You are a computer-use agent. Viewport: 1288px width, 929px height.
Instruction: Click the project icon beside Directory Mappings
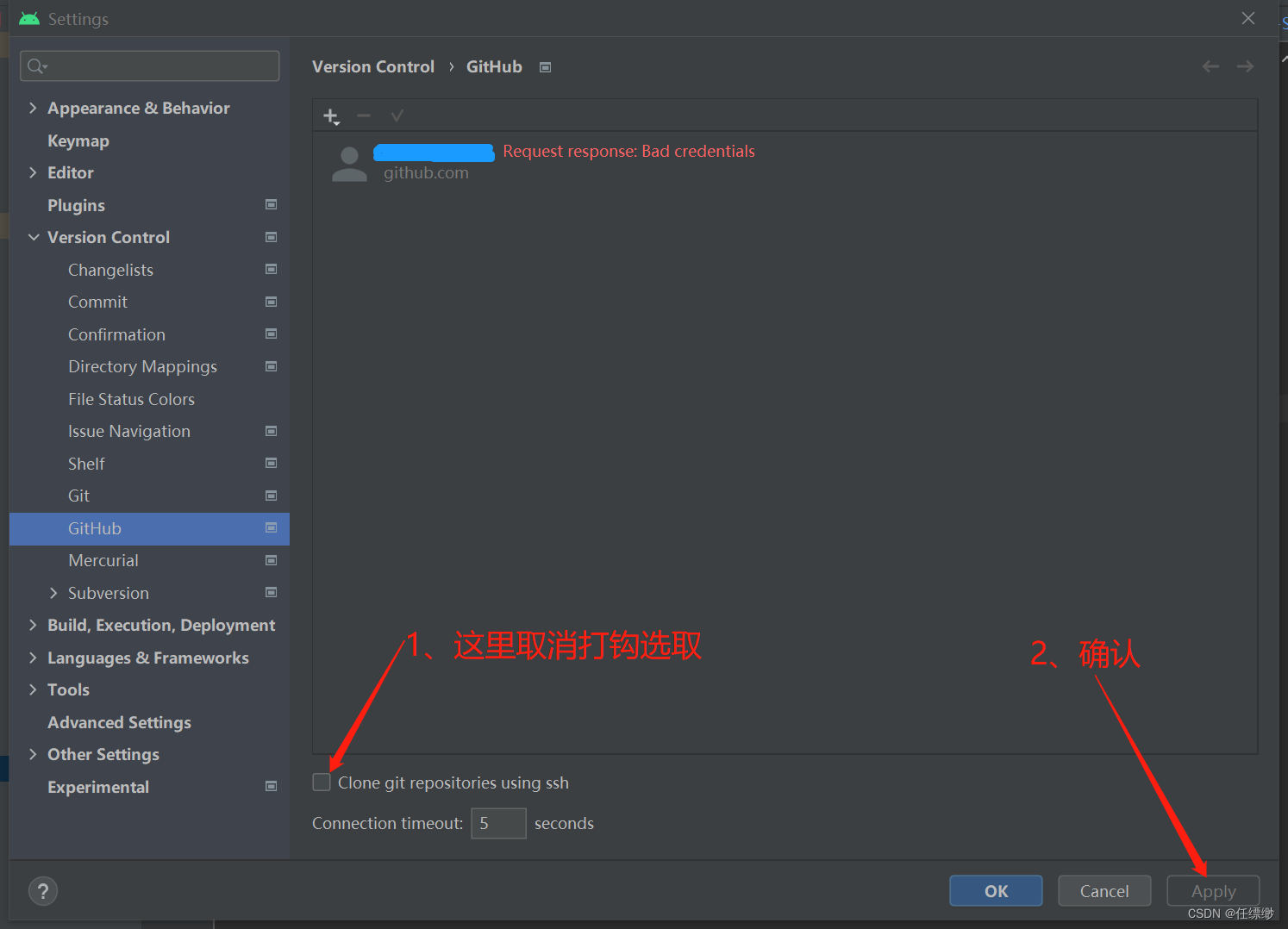click(x=271, y=366)
